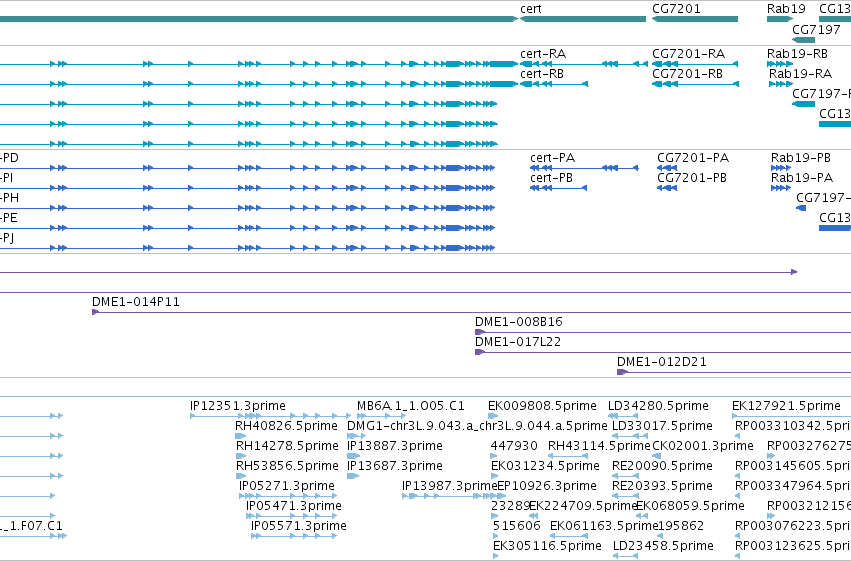
Task: Click the DME1-008B16 BAC label
Action: 518,322
